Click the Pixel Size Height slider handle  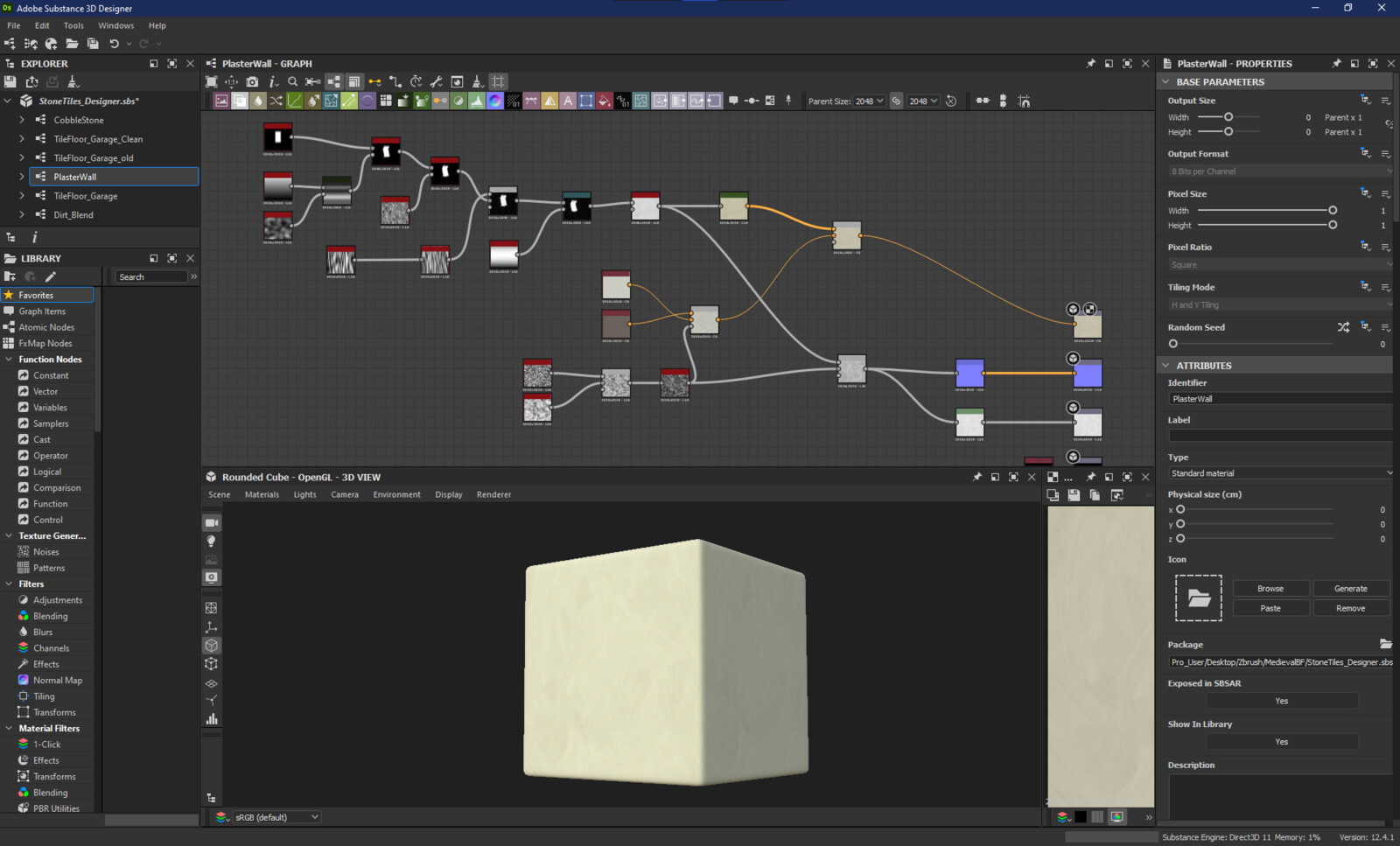point(1333,225)
